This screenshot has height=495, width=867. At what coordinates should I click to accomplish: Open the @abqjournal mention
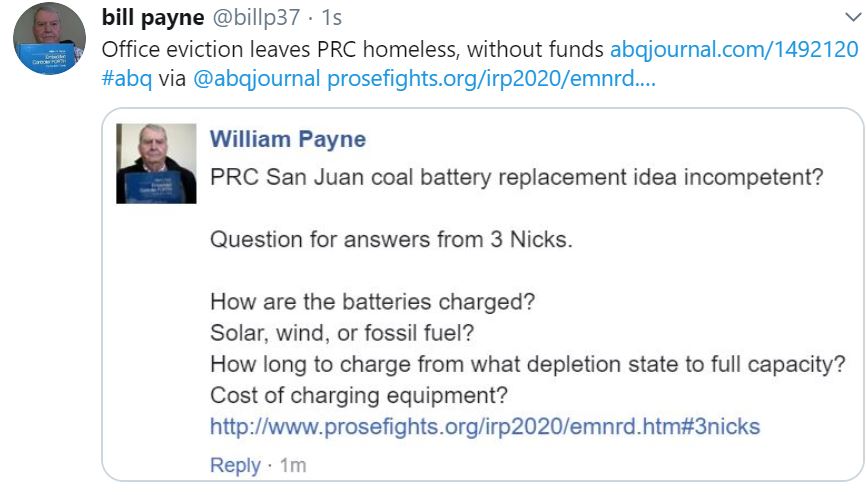point(257,79)
